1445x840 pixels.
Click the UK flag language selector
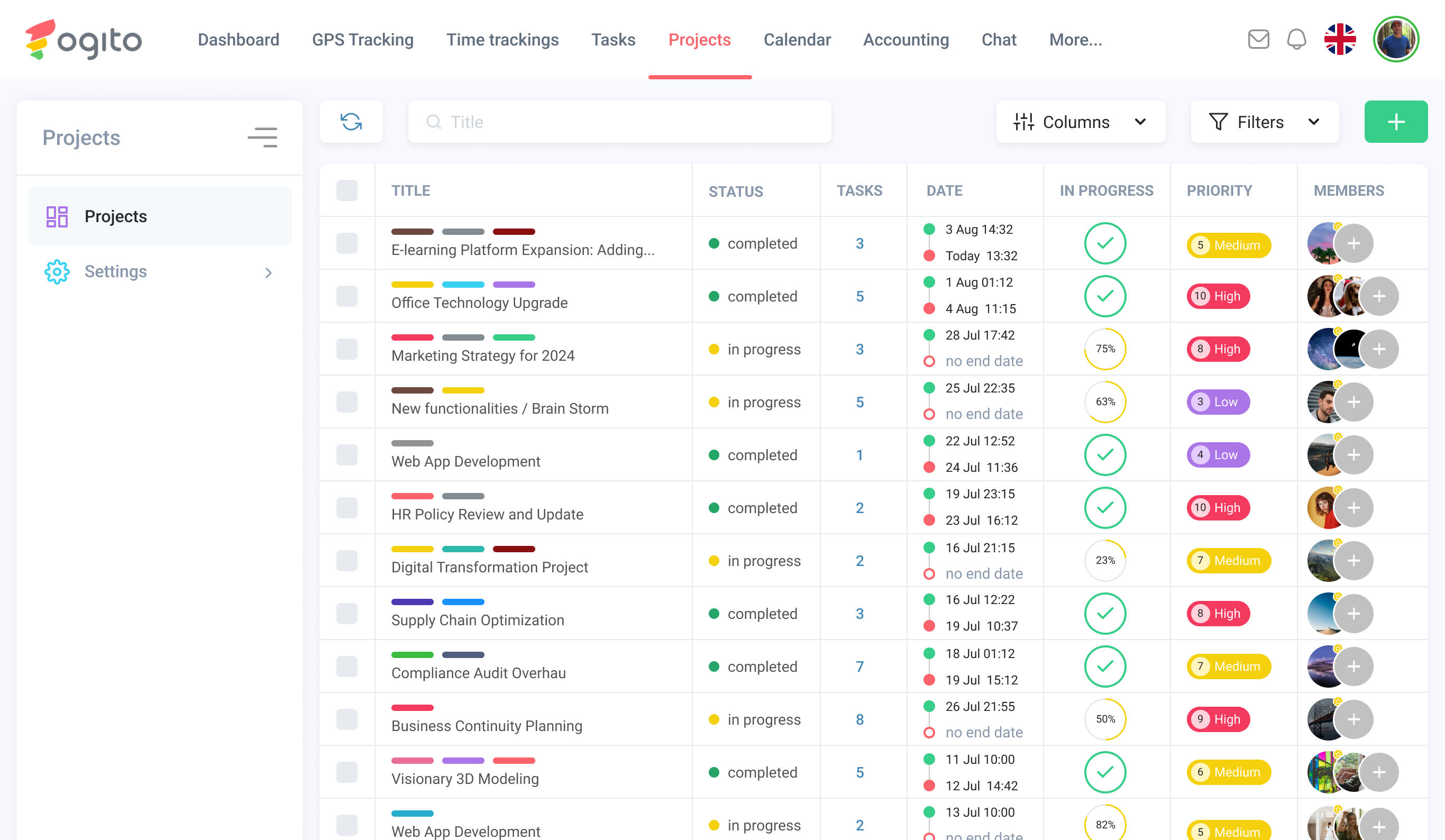tap(1340, 40)
